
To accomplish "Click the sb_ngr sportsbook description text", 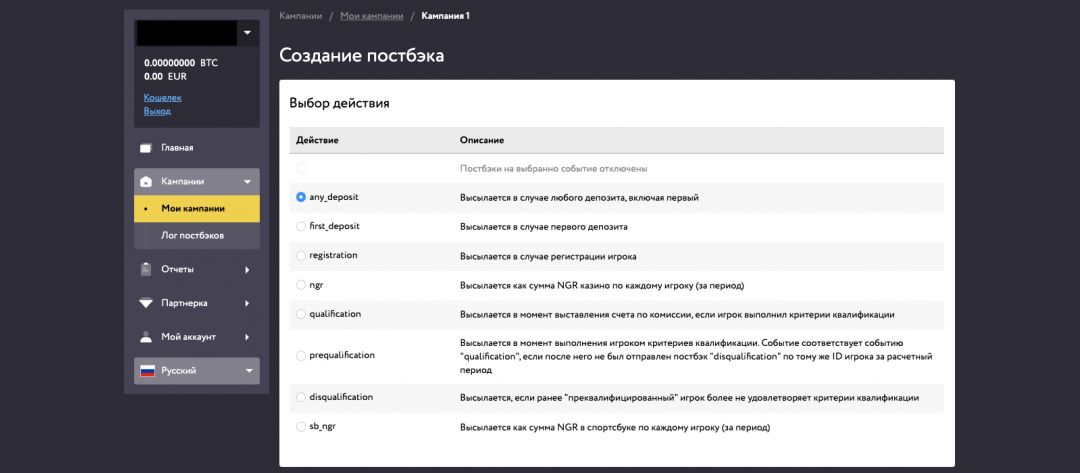I will (x=615, y=428).
